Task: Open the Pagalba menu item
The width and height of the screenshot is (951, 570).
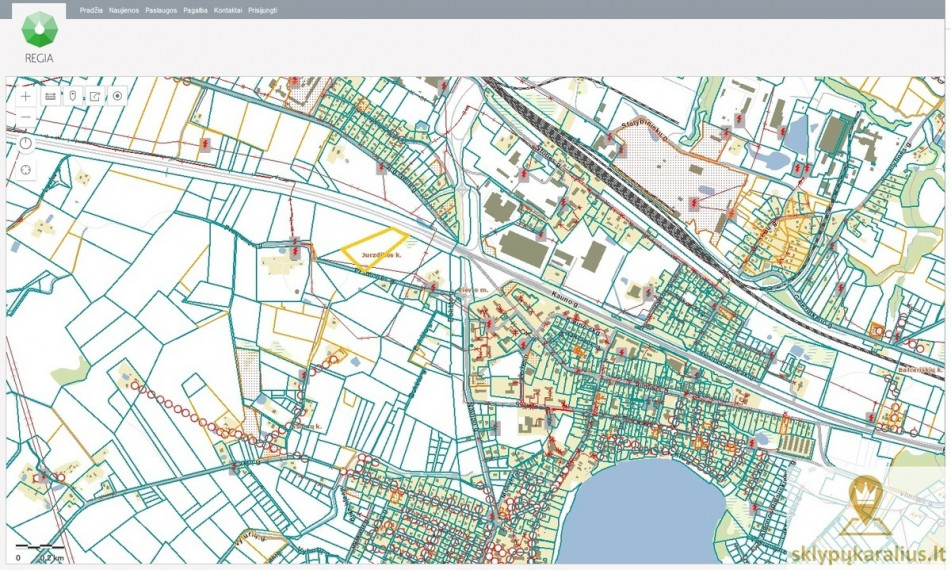Action: (x=195, y=10)
